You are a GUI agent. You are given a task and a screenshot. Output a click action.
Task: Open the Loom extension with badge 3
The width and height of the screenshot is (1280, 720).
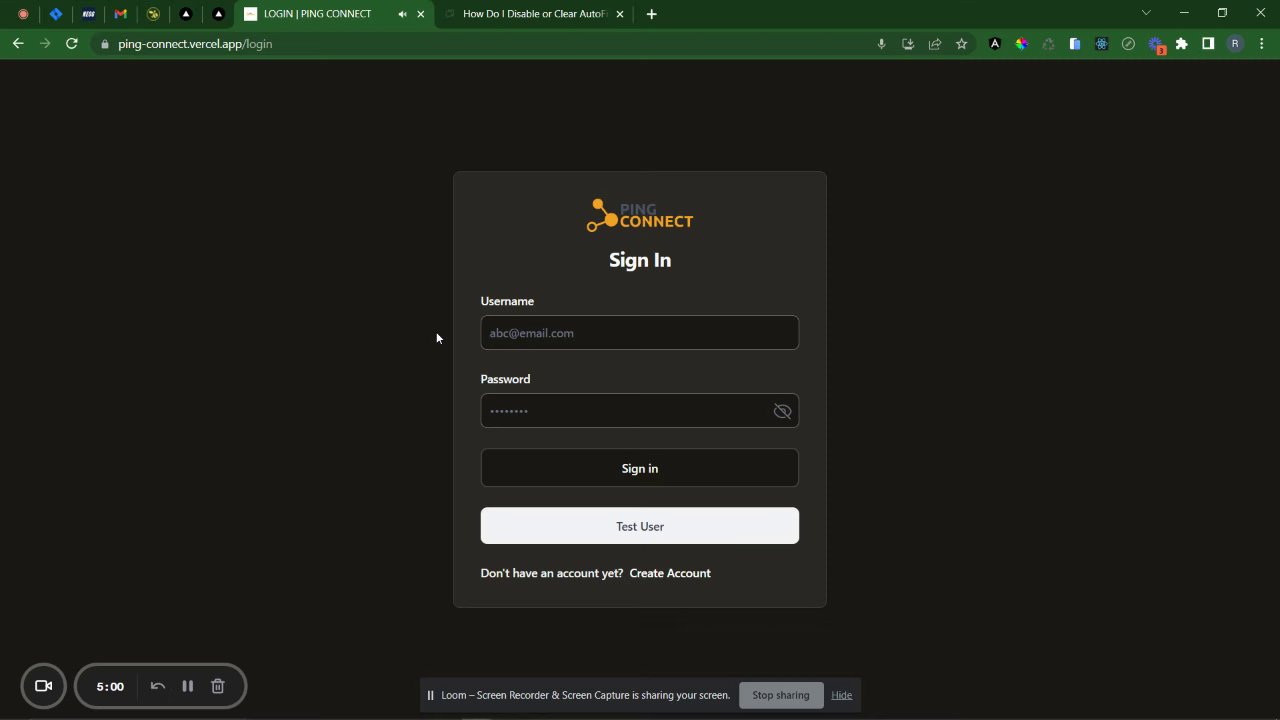click(1157, 45)
